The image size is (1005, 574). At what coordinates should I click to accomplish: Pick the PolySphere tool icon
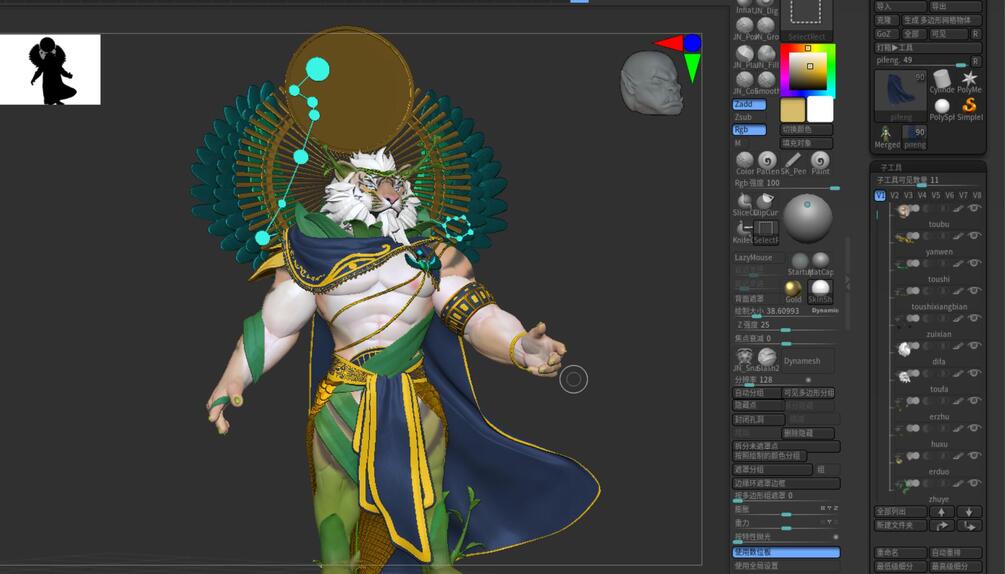[x=942, y=106]
